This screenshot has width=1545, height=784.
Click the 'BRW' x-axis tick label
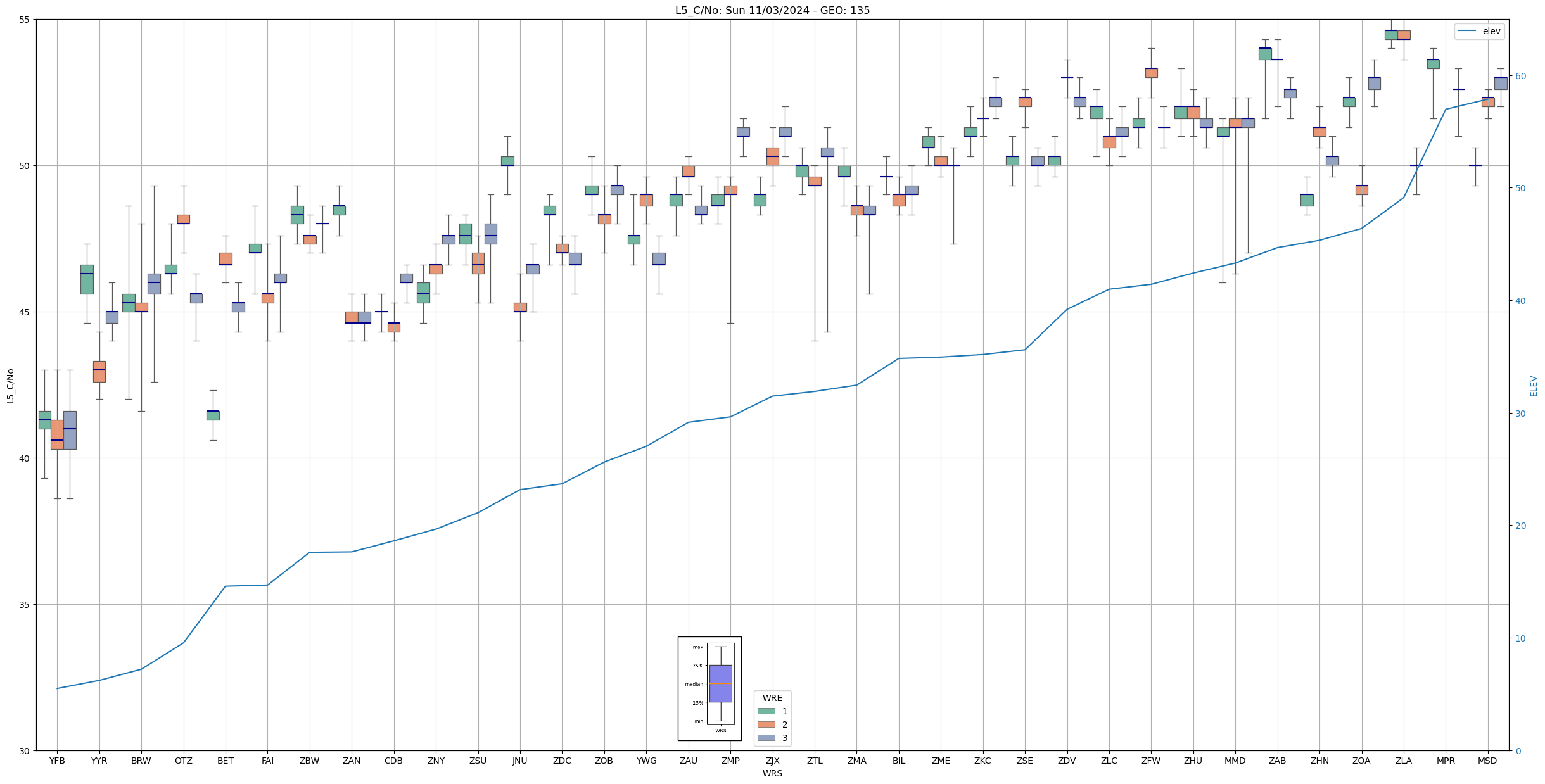pos(141,761)
